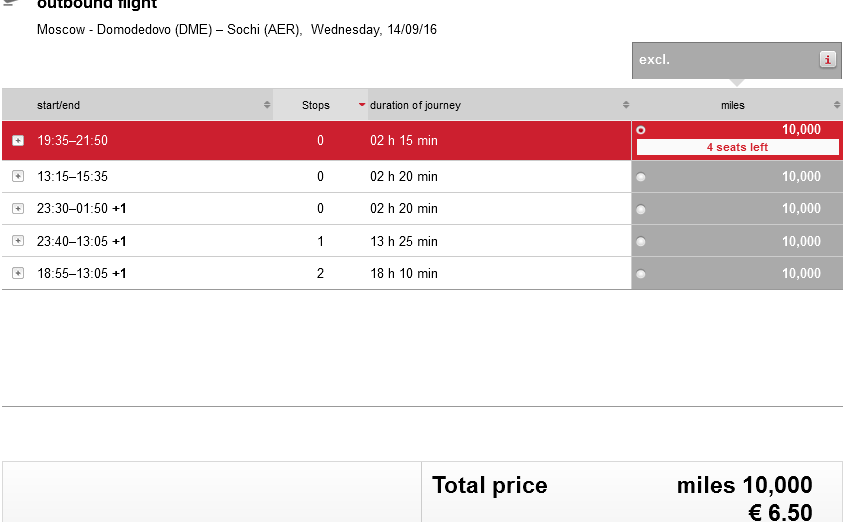
Task: Click the excl. fare tab
Action: [x=737, y=60]
